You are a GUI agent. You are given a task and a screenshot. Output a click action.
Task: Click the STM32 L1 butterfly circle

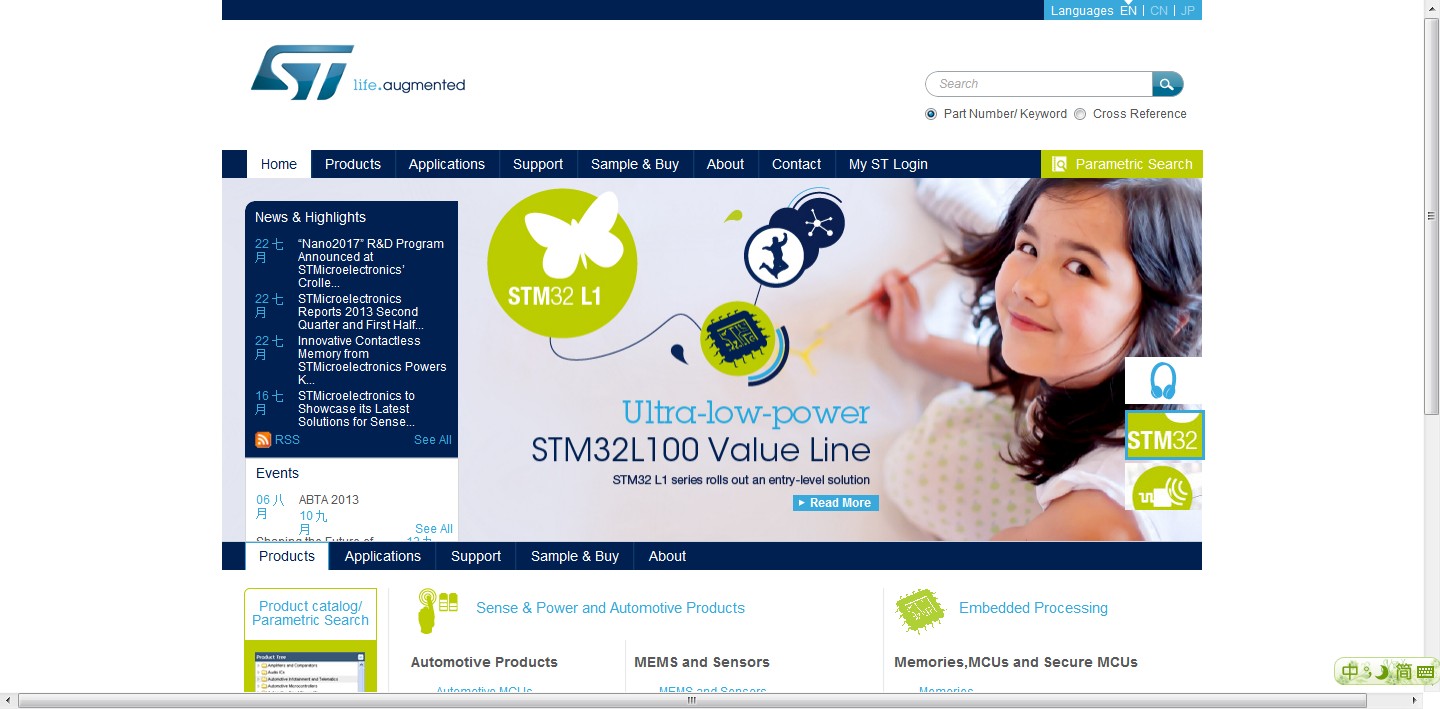562,264
